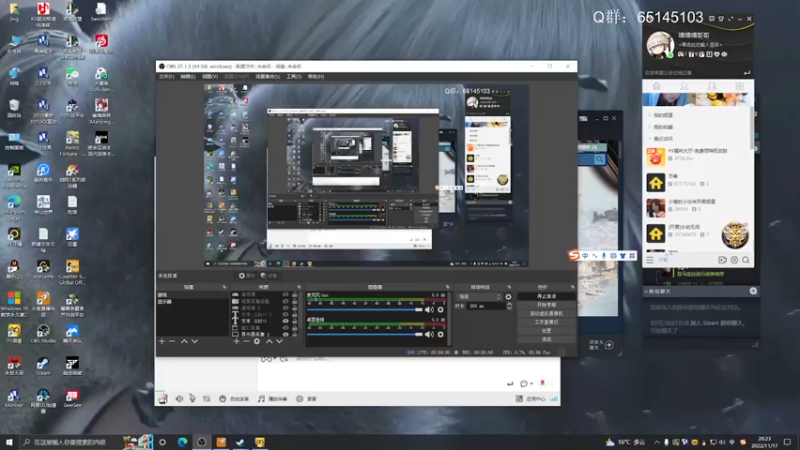Click microphone icon in YY bottom toolbar
800x450 pixels.
coord(192,398)
